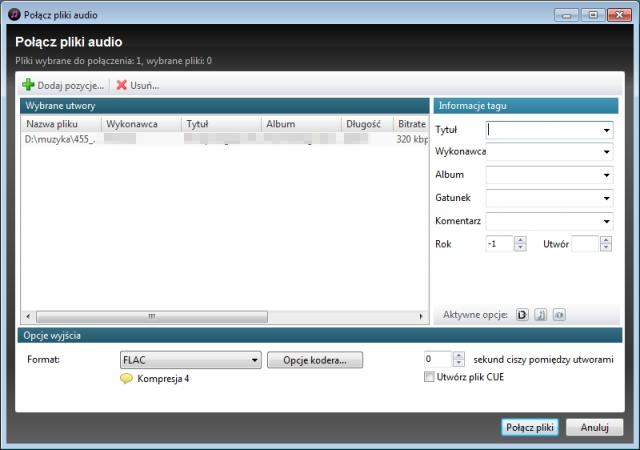Viewport: 640px width, 450px height.
Task: Increase seconds of silence between tracks
Action: pyautogui.click(x=459, y=355)
